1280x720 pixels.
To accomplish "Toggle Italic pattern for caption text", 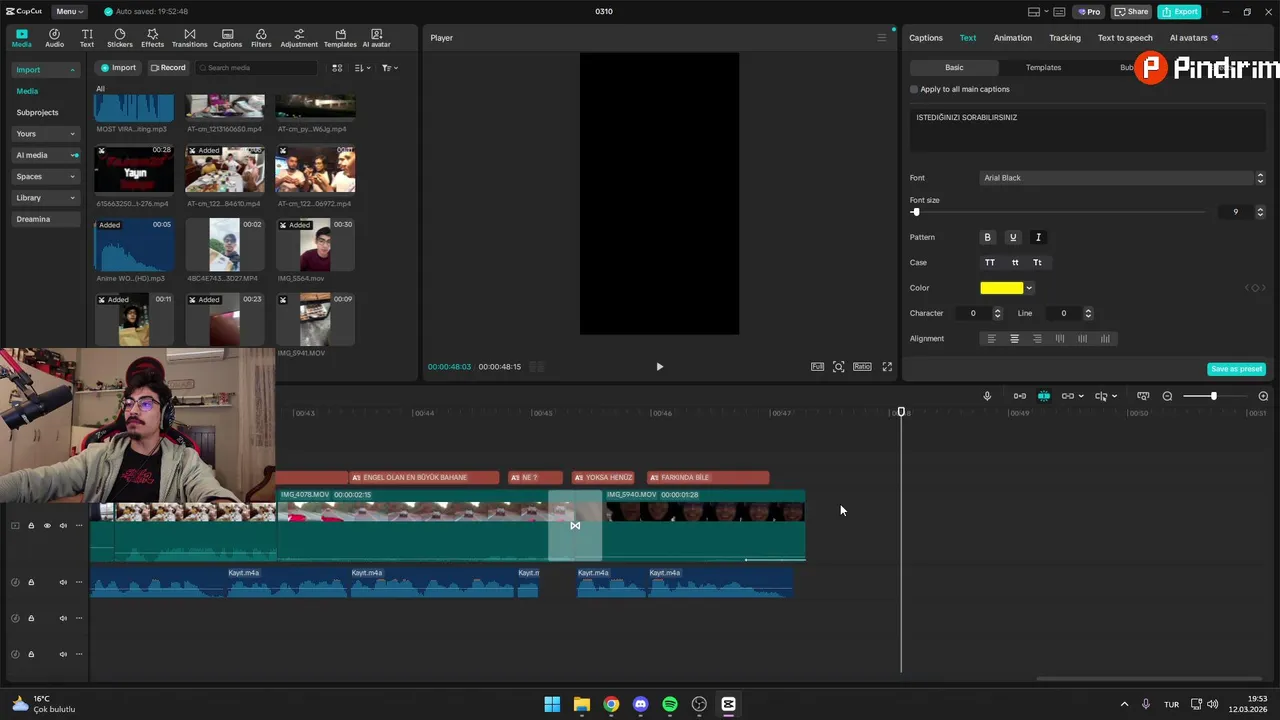I will tap(1038, 237).
